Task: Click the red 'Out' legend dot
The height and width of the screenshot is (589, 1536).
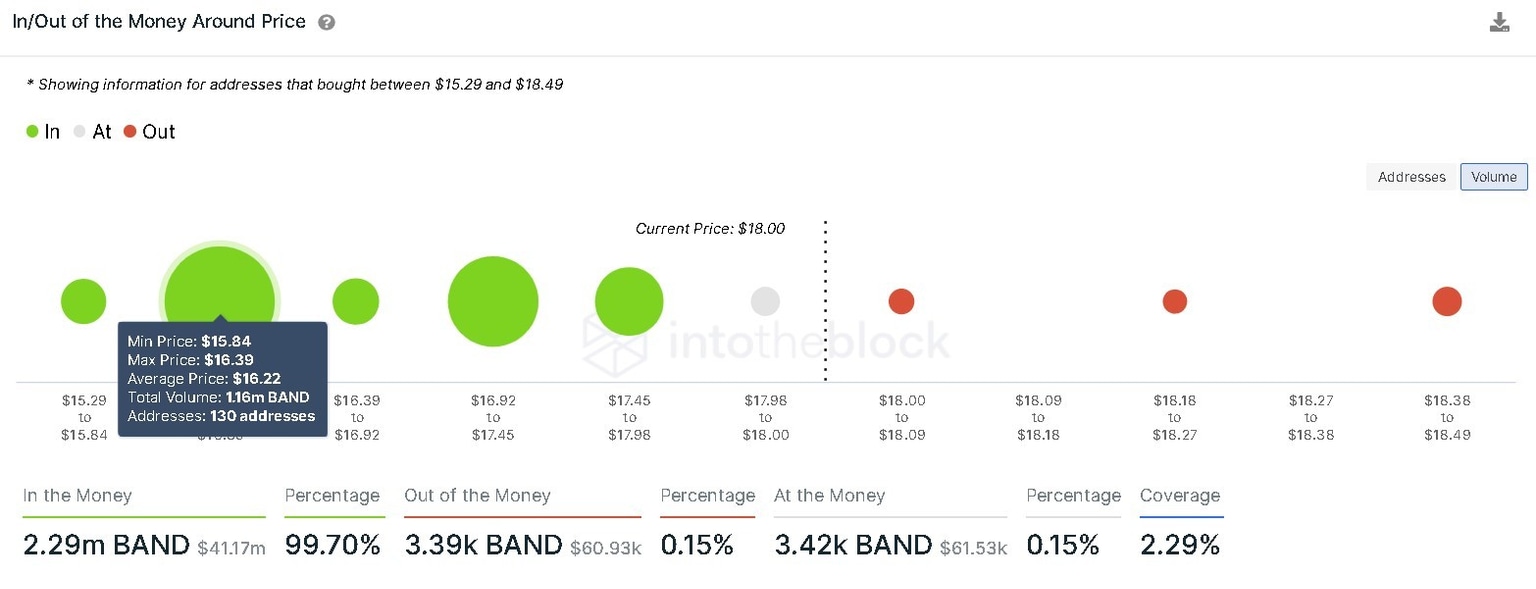Action: (x=129, y=131)
